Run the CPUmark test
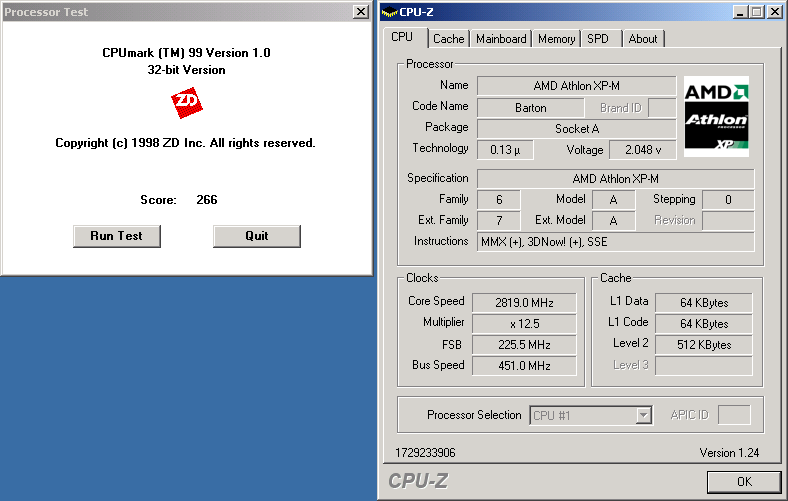The height and width of the screenshot is (501, 788). pos(117,236)
